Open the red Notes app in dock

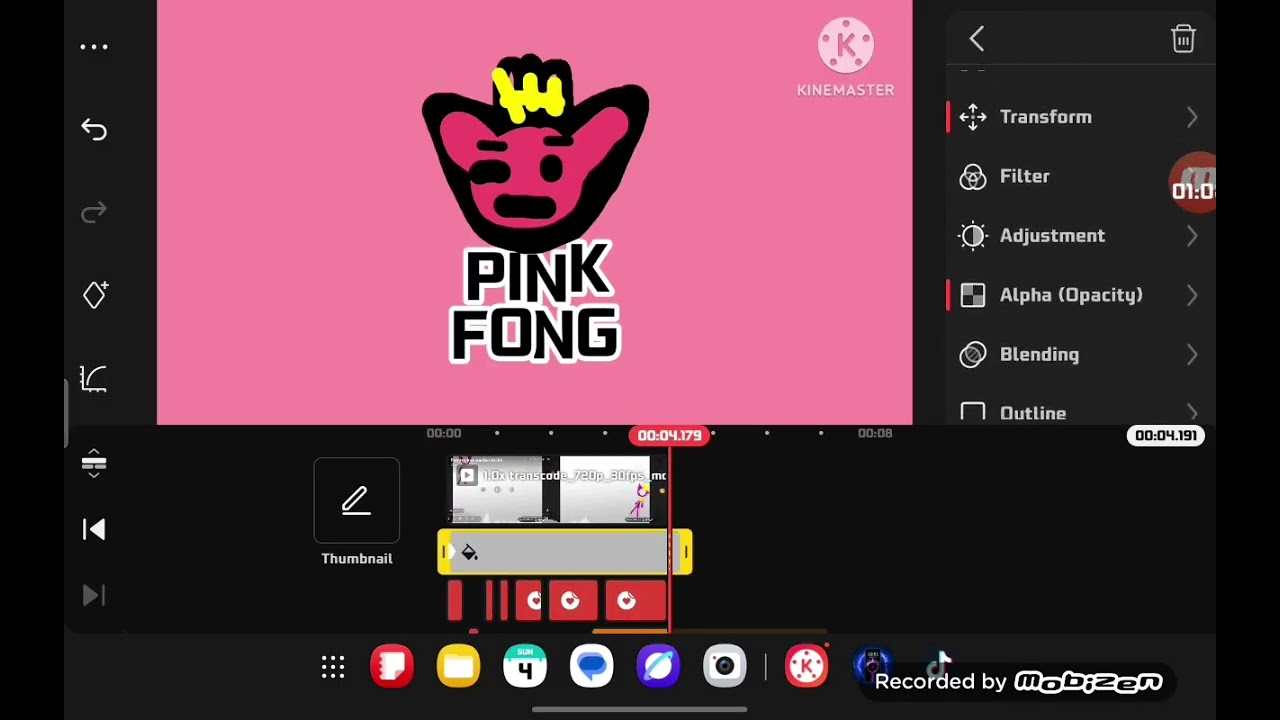pos(392,667)
